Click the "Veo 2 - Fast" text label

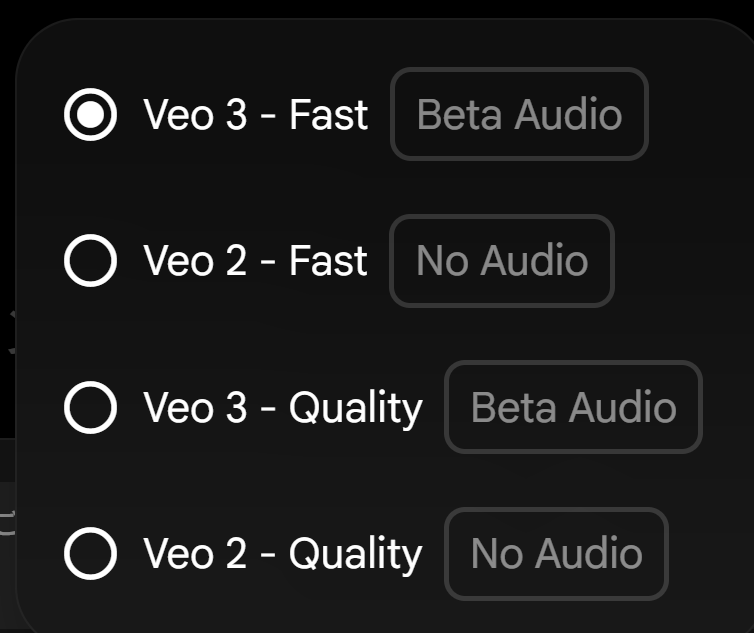tap(255, 261)
